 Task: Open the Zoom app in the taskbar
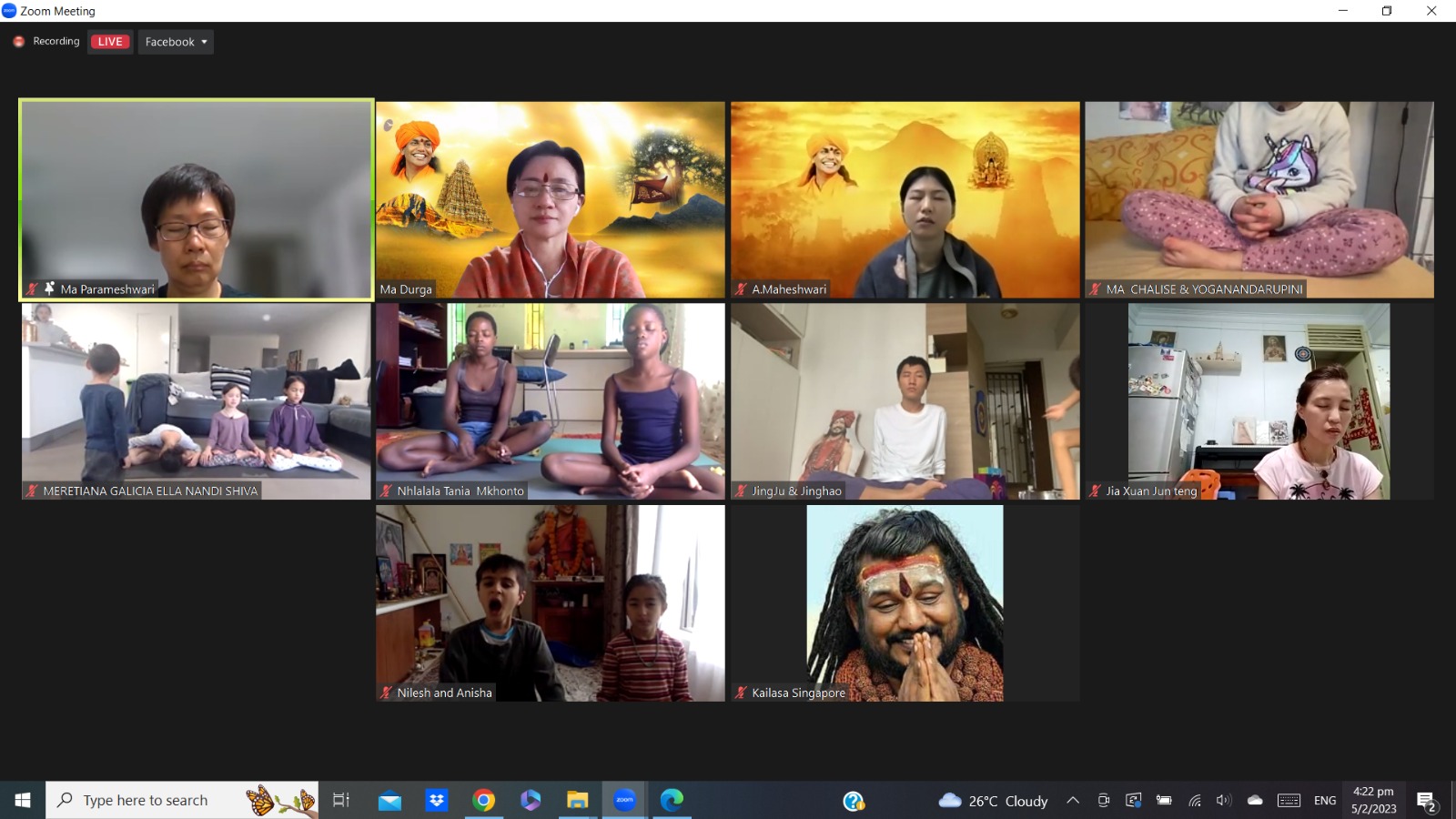[x=624, y=800]
